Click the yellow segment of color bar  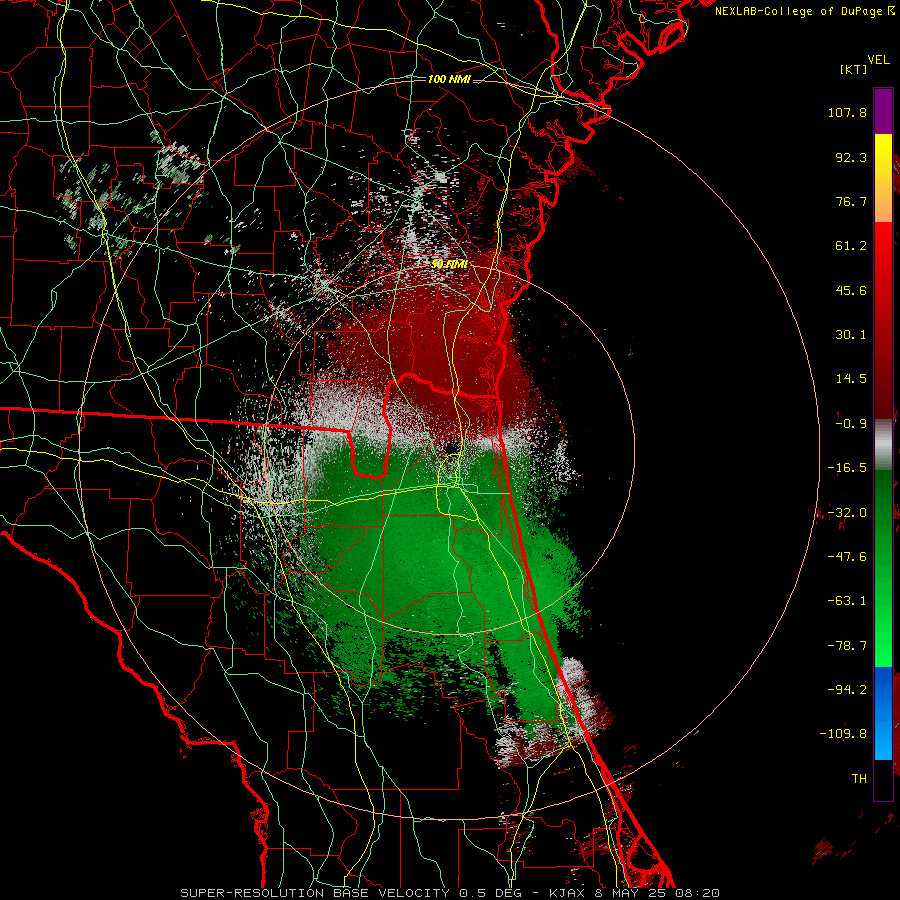coord(883,178)
